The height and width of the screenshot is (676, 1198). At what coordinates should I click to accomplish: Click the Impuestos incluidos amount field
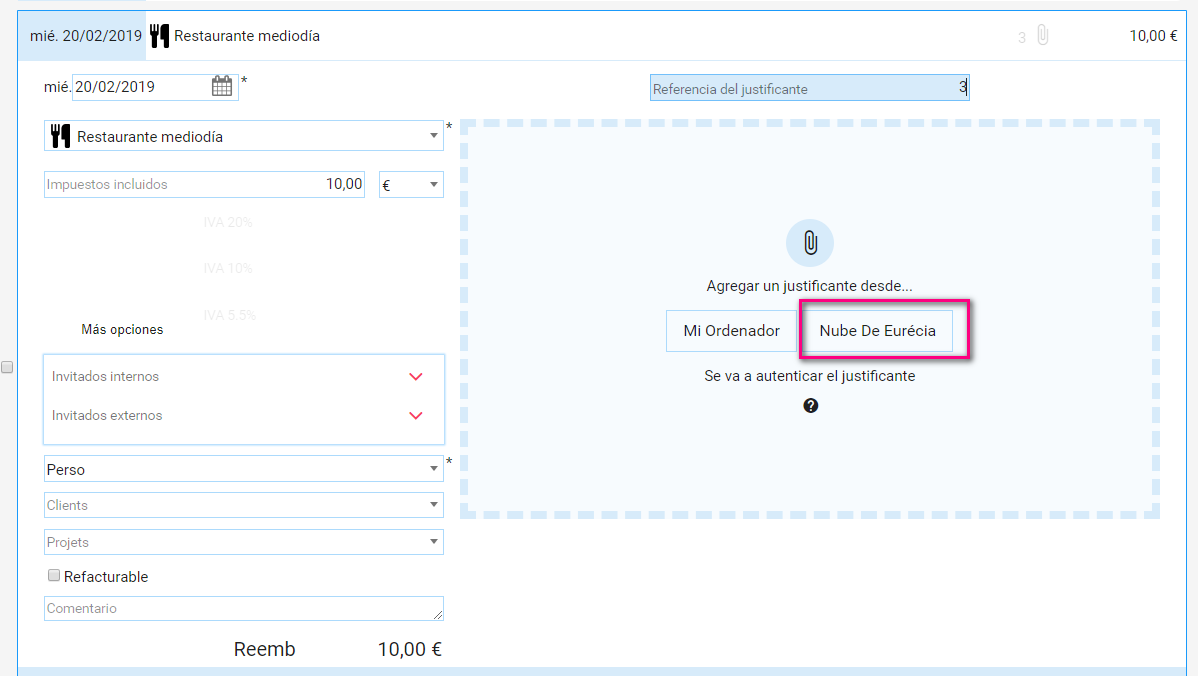(204, 185)
